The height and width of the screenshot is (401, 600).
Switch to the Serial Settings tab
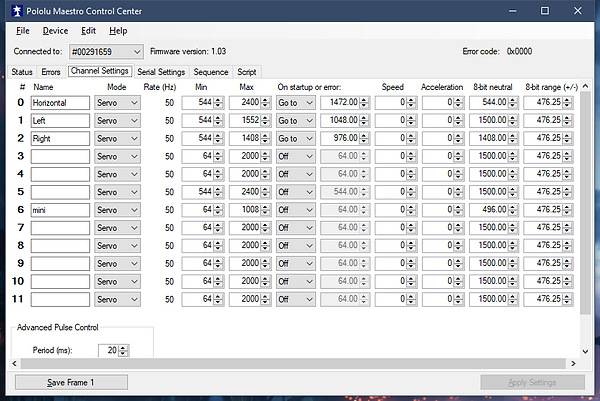pyautogui.click(x=161, y=72)
